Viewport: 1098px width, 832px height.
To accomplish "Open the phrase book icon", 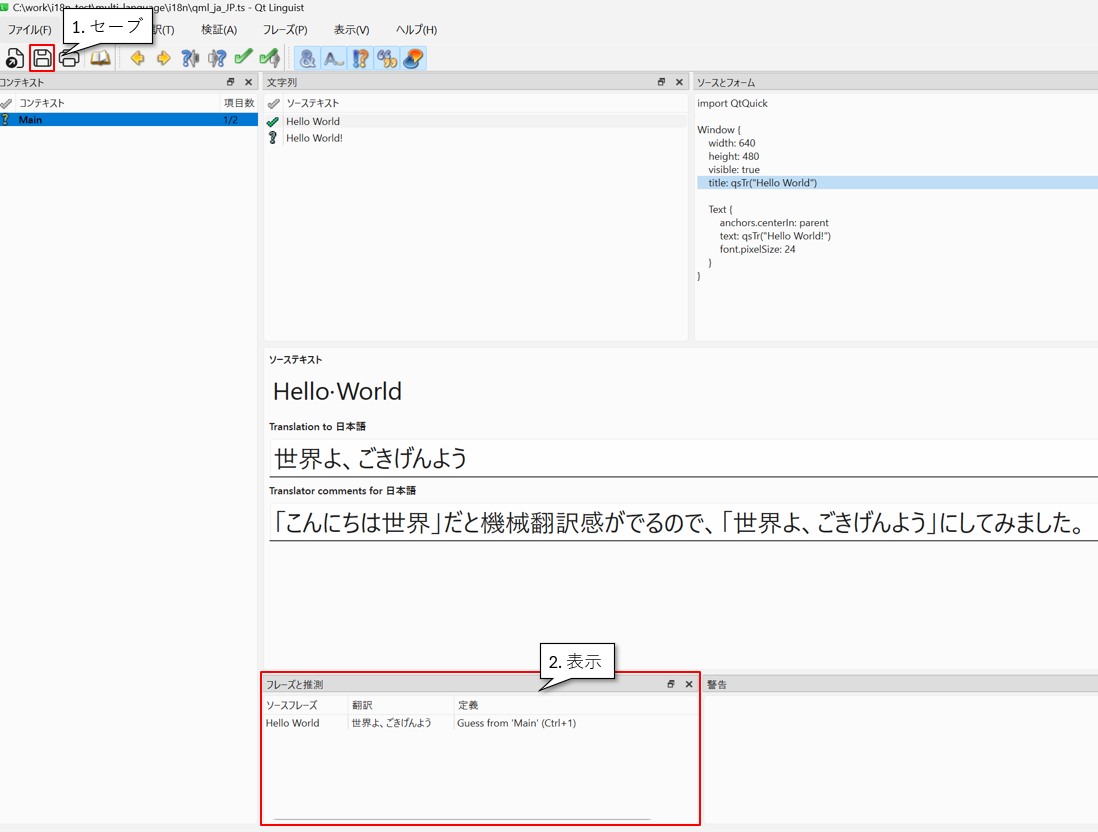I will click(100, 58).
